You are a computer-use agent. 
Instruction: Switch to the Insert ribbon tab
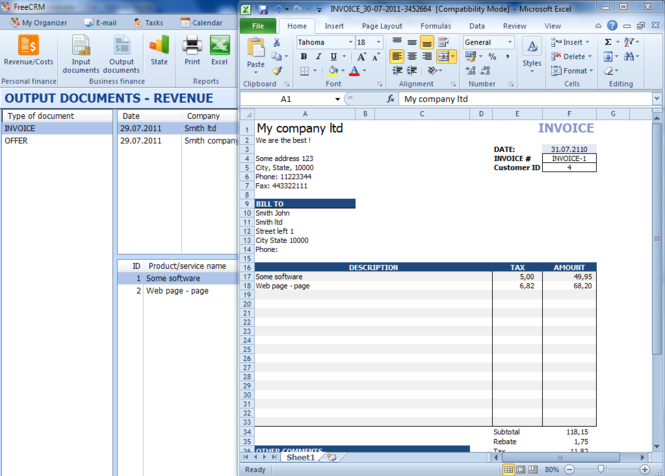pyautogui.click(x=334, y=26)
